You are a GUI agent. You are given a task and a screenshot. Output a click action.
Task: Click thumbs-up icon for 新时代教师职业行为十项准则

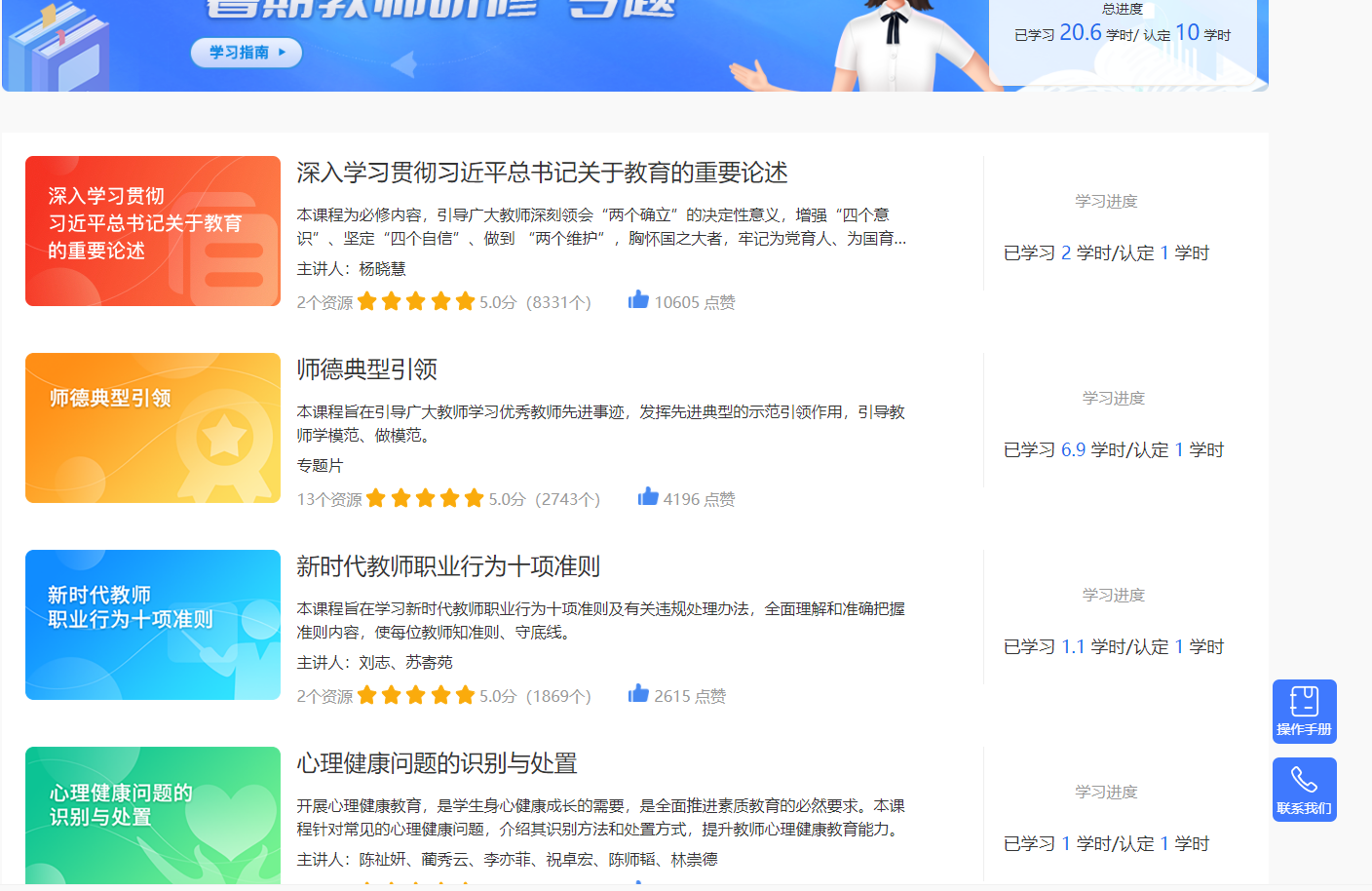pyautogui.click(x=638, y=694)
